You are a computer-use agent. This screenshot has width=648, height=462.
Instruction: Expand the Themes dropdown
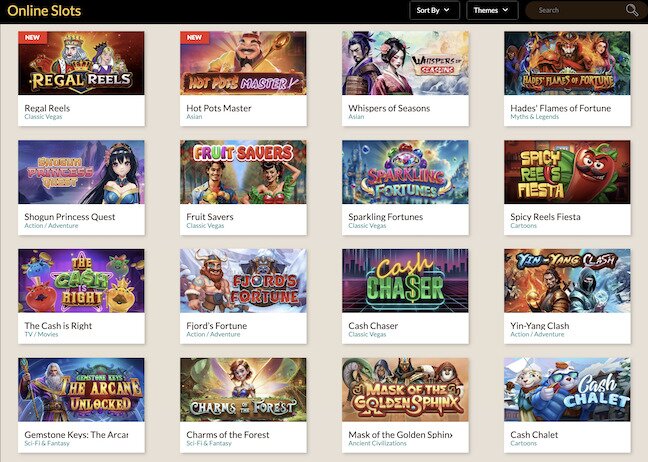click(x=492, y=10)
